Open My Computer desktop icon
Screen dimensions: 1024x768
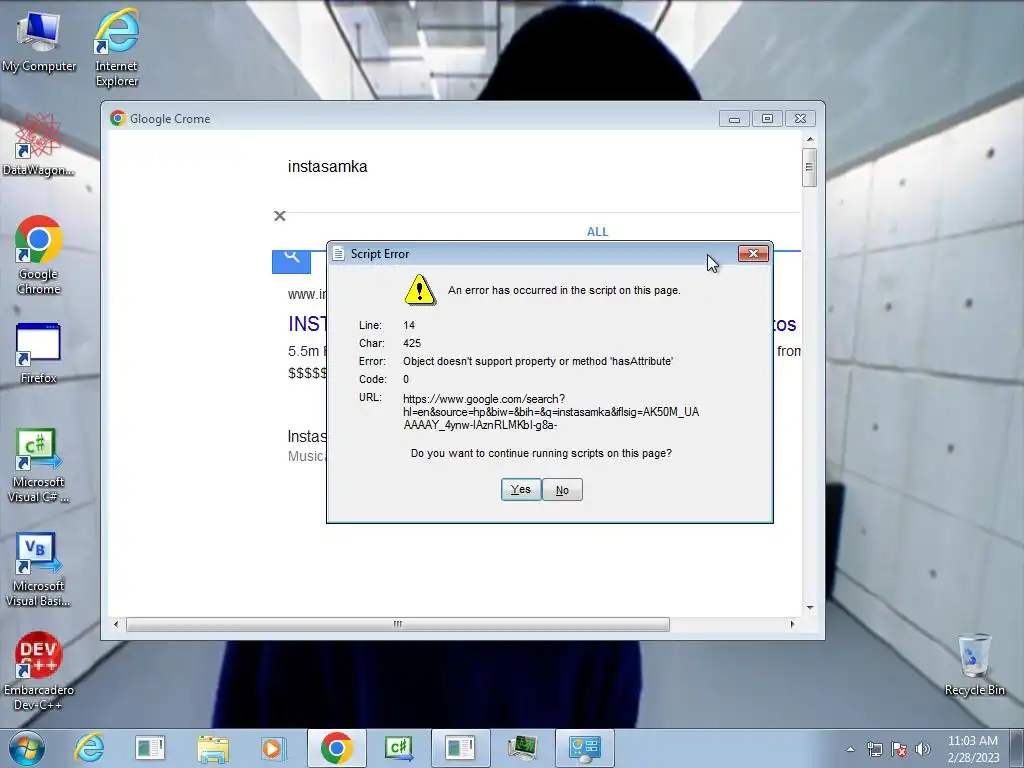[x=39, y=40]
